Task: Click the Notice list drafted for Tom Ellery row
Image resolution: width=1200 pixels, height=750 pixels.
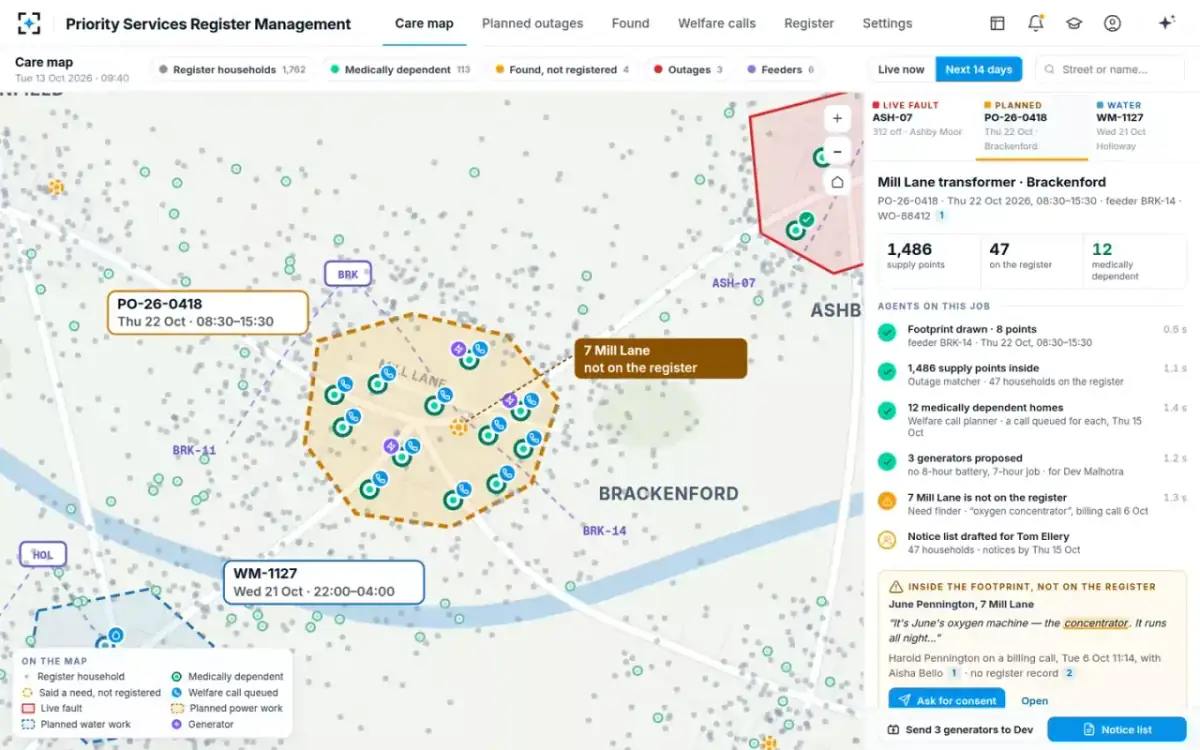Action: coord(1031,543)
